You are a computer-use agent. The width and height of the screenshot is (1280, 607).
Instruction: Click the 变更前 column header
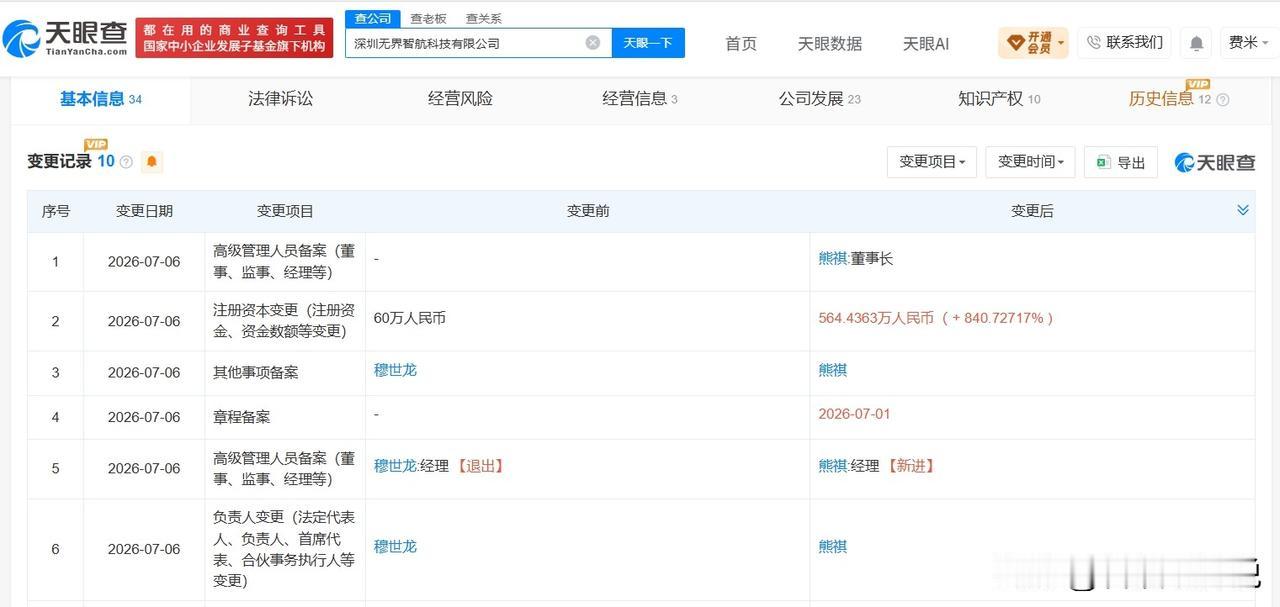point(588,211)
